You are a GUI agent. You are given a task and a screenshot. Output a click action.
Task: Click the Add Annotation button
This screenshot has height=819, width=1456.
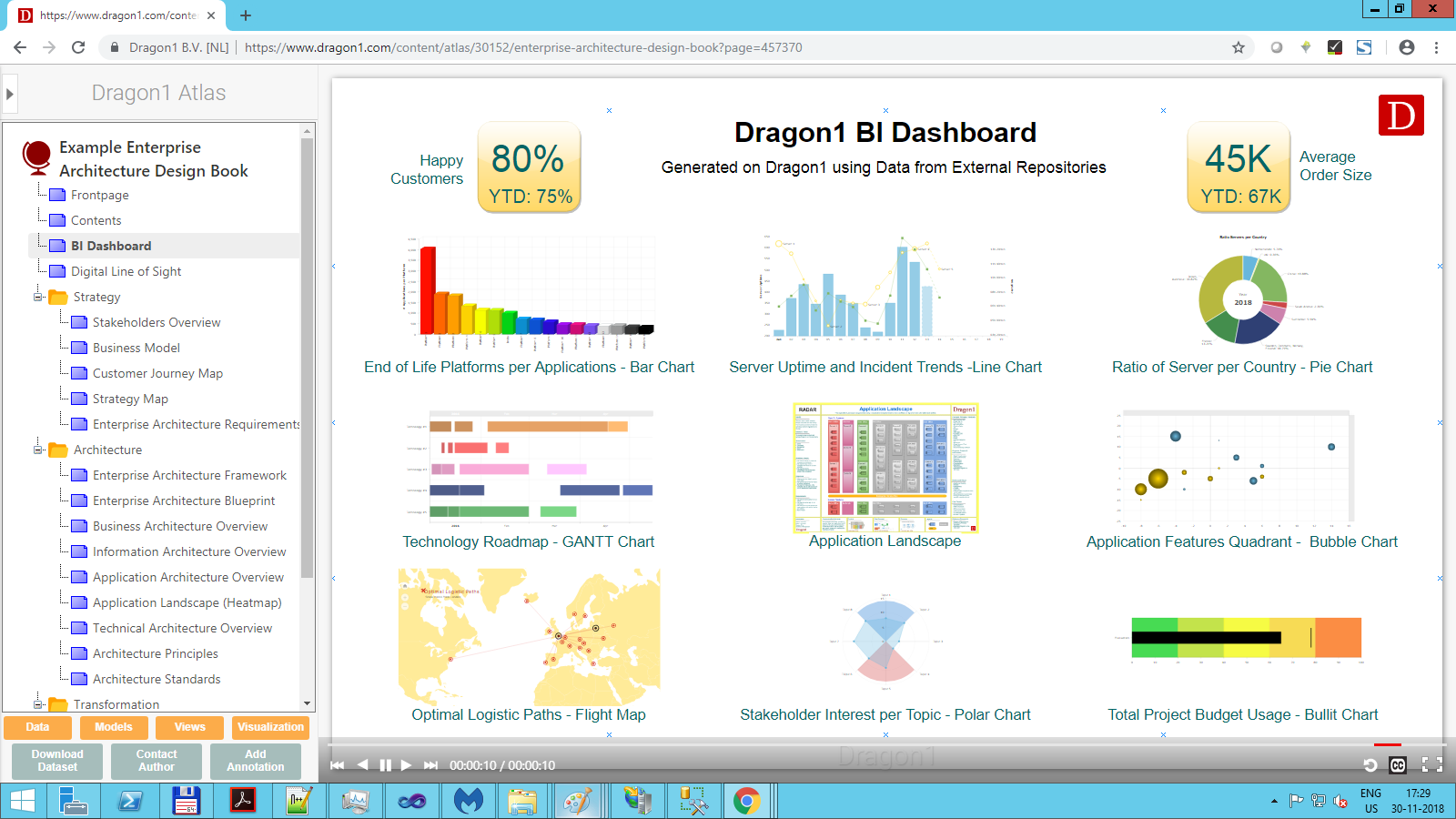pos(256,761)
